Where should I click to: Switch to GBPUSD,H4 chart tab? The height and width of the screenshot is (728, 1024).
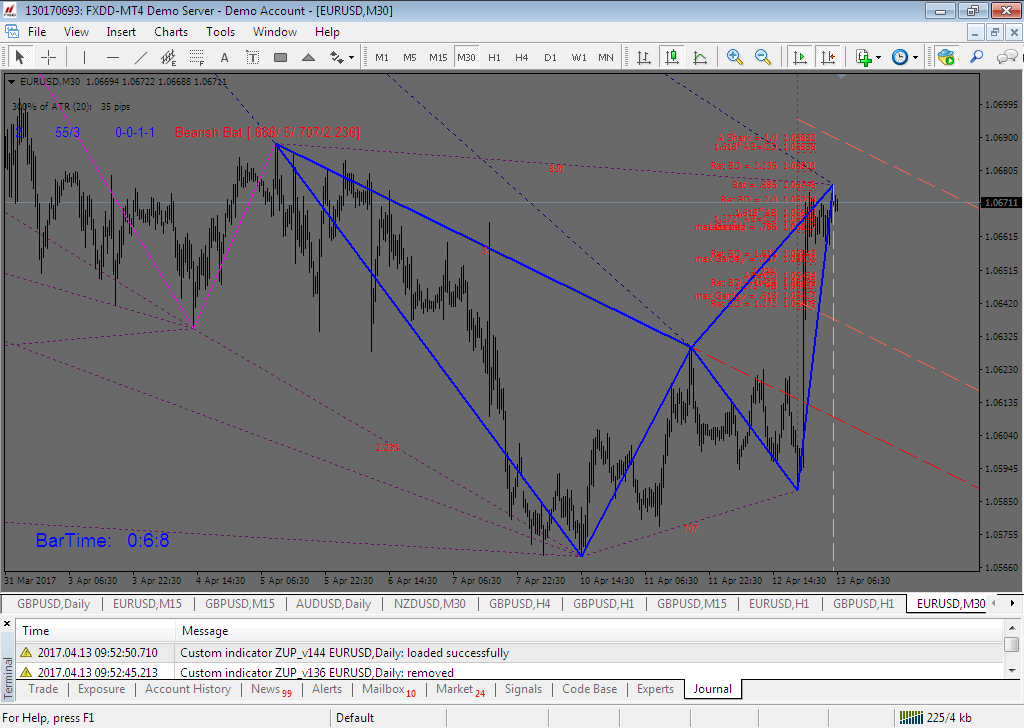tap(520, 604)
